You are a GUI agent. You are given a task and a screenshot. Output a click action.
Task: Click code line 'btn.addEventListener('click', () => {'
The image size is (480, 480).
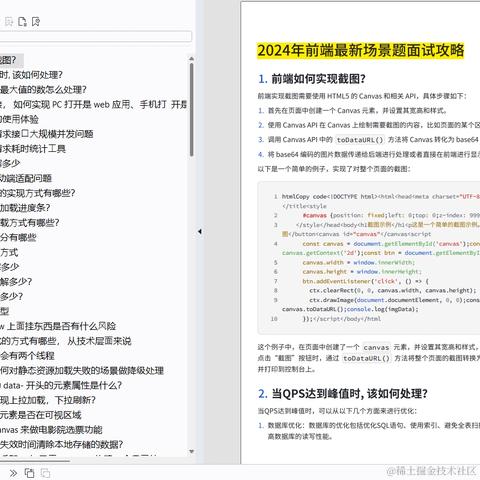point(365,281)
